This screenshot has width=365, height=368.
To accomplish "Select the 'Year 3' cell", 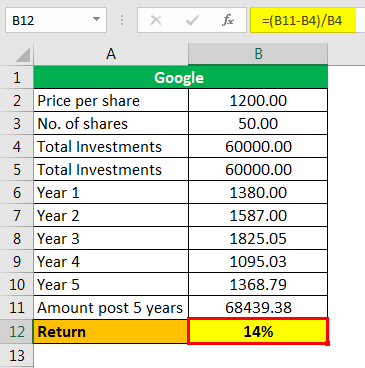I will pyautogui.click(x=111, y=238).
